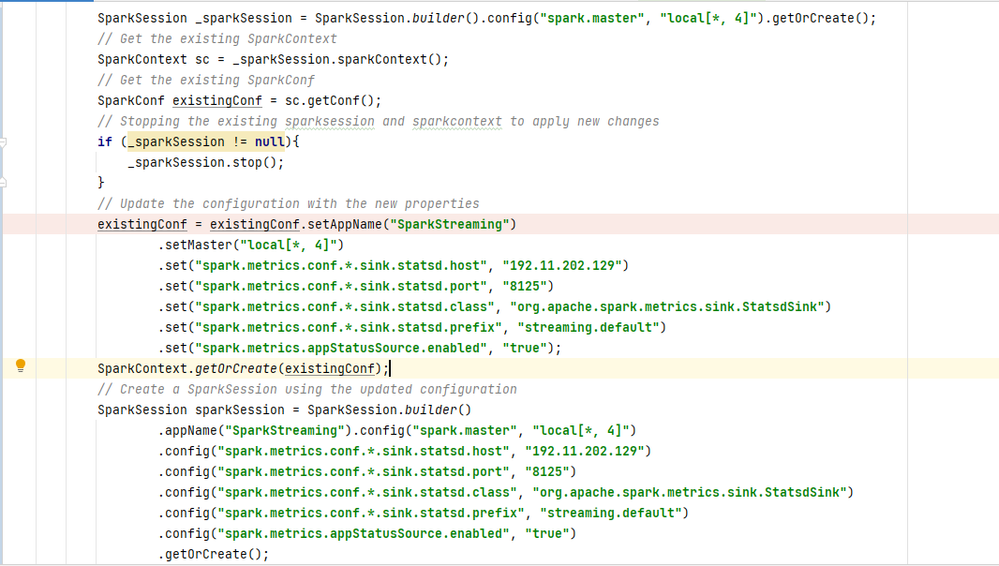The width and height of the screenshot is (999, 566).
Task: Place cursor on _sparkSession.stop() call
Action: tap(205, 162)
